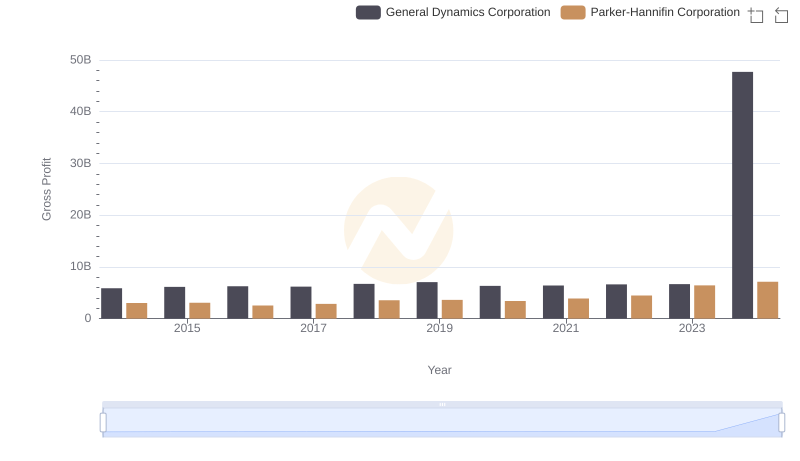This screenshot has height=461, width=800.
Task: Click the 2015 x-axis label
Action: click(x=187, y=328)
